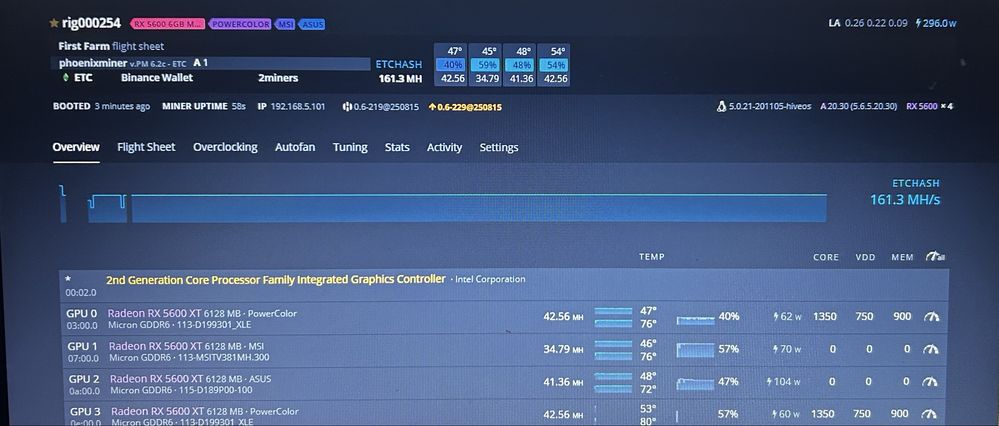Click GPU 0 memory clock value 900
This screenshot has height=426, width=999.
click(902, 316)
